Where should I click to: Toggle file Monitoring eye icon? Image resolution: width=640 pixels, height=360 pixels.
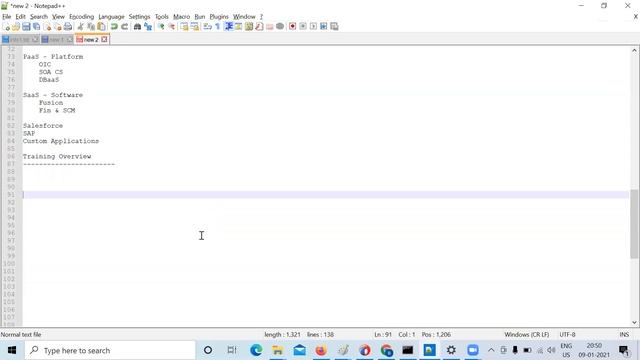point(280,27)
